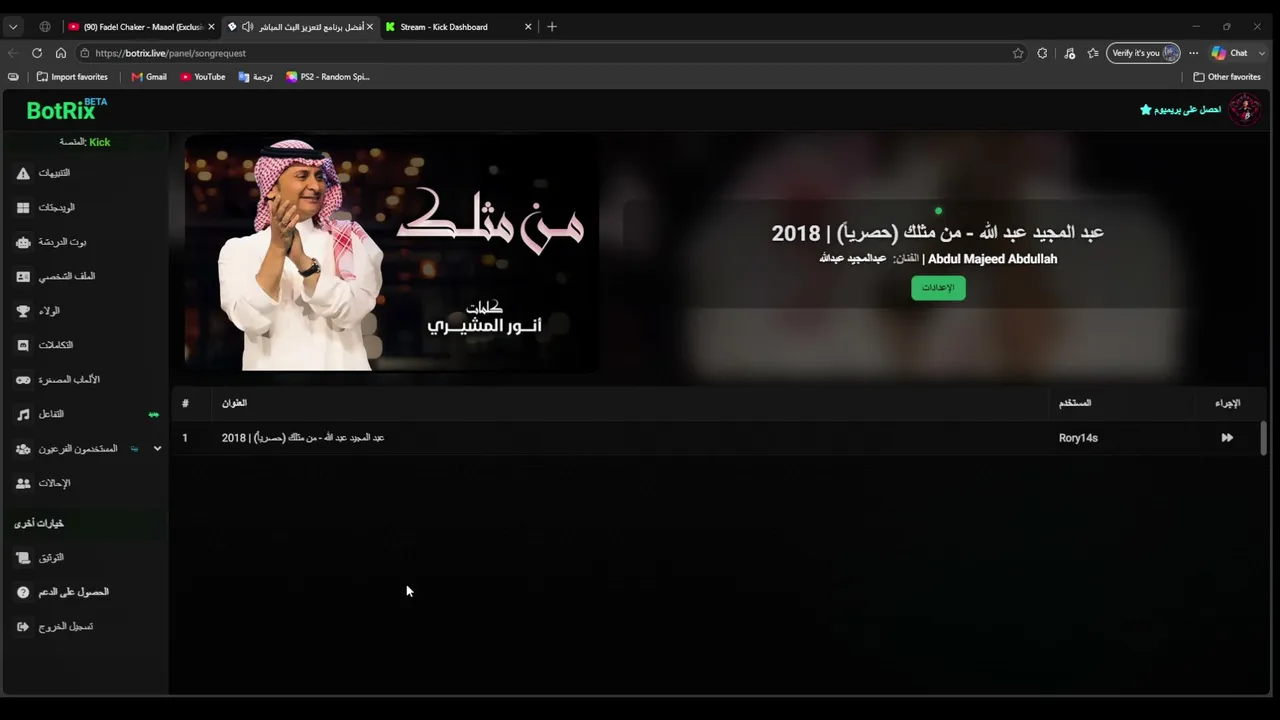Open the loyalty (الولاء) trophy icon
This screenshot has width=1280, height=720.
(x=23, y=311)
